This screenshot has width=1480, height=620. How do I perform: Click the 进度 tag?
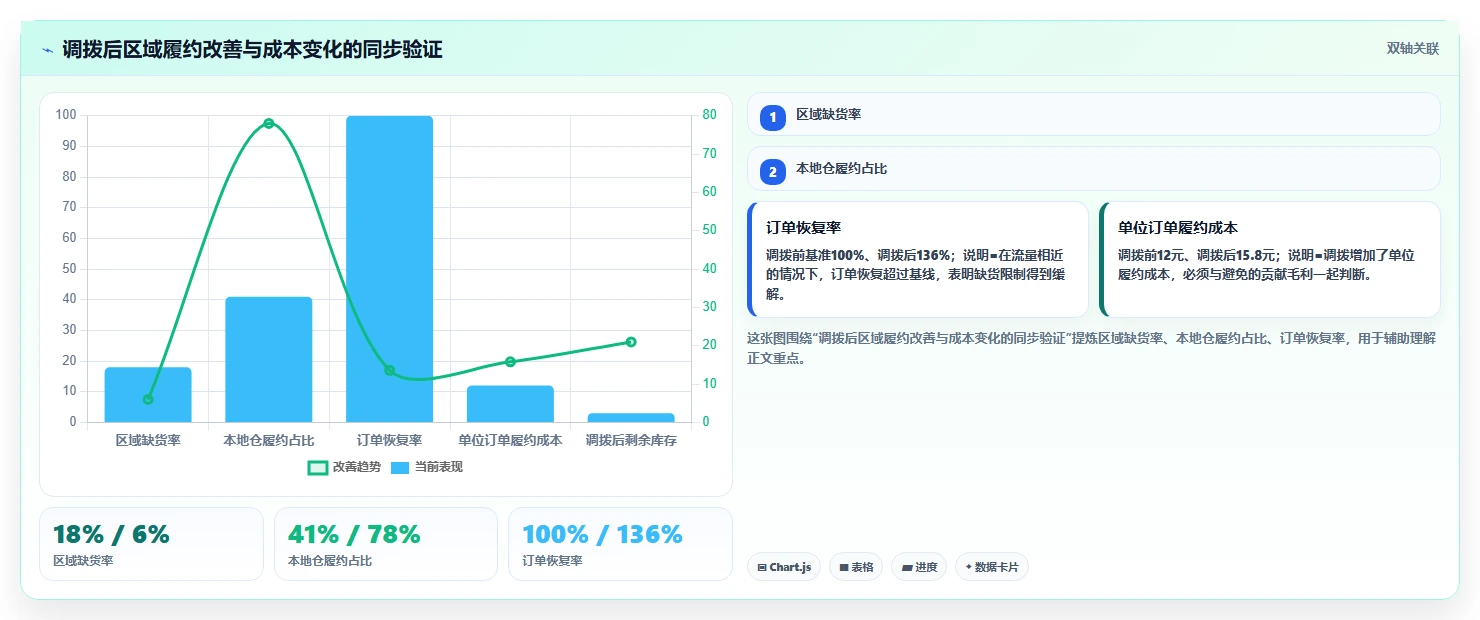919,567
